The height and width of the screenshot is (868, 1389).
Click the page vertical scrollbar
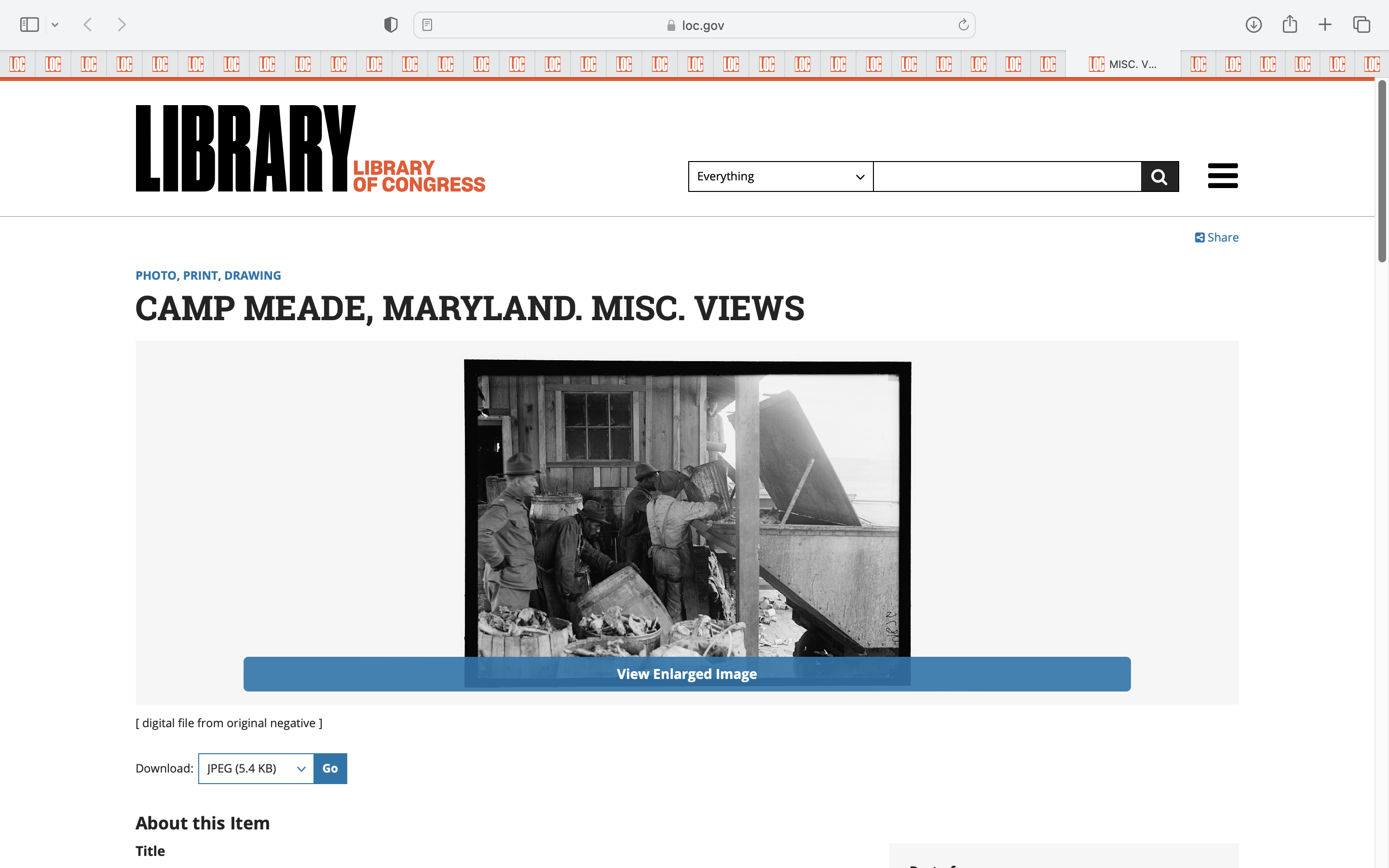1382,172
